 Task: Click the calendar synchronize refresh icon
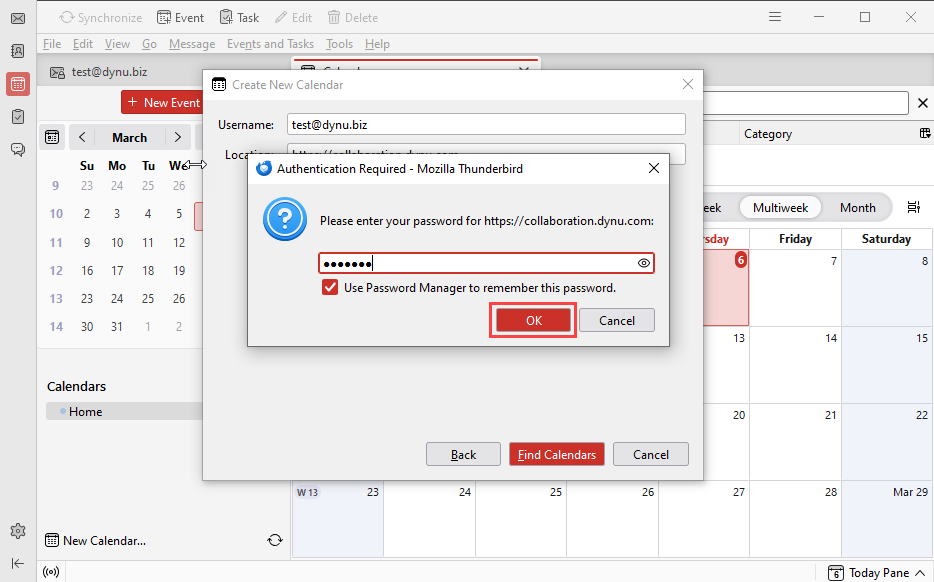(275, 540)
